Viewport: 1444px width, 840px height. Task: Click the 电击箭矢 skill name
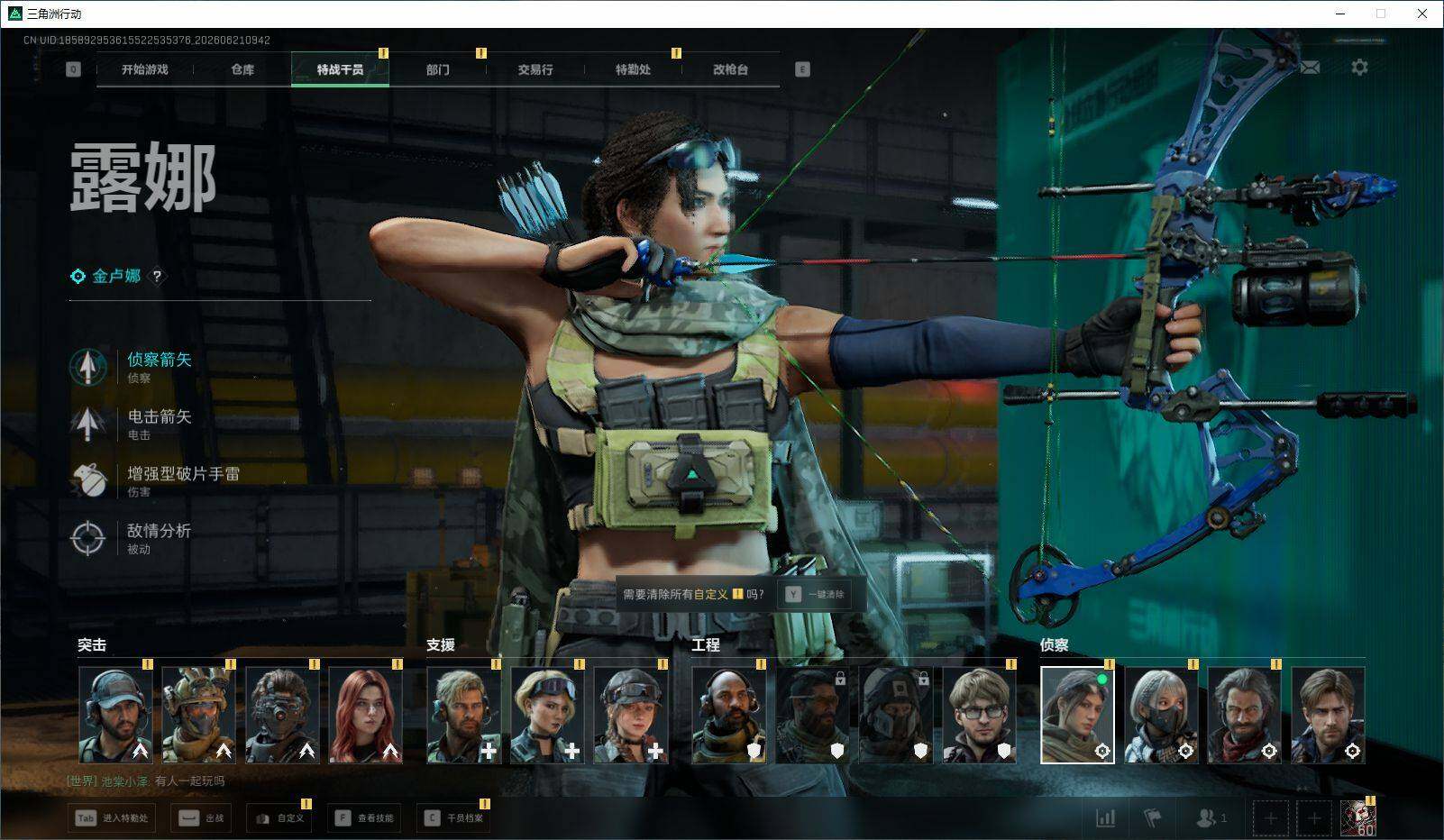coord(160,416)
